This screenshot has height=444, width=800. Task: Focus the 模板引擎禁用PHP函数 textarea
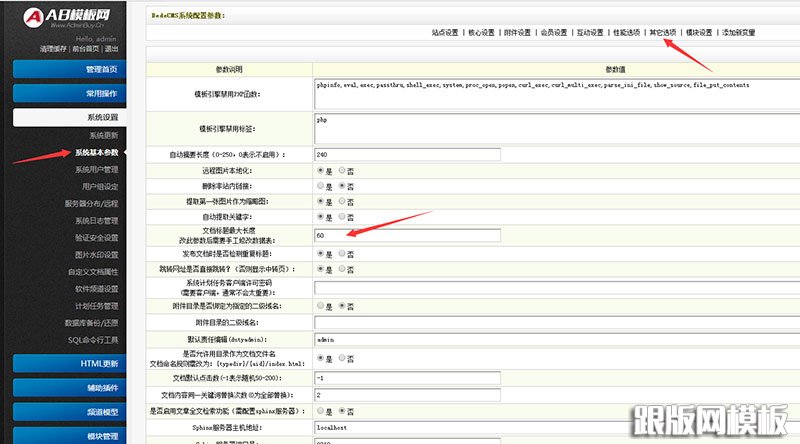pyautogui.click(x=557, y=94)
